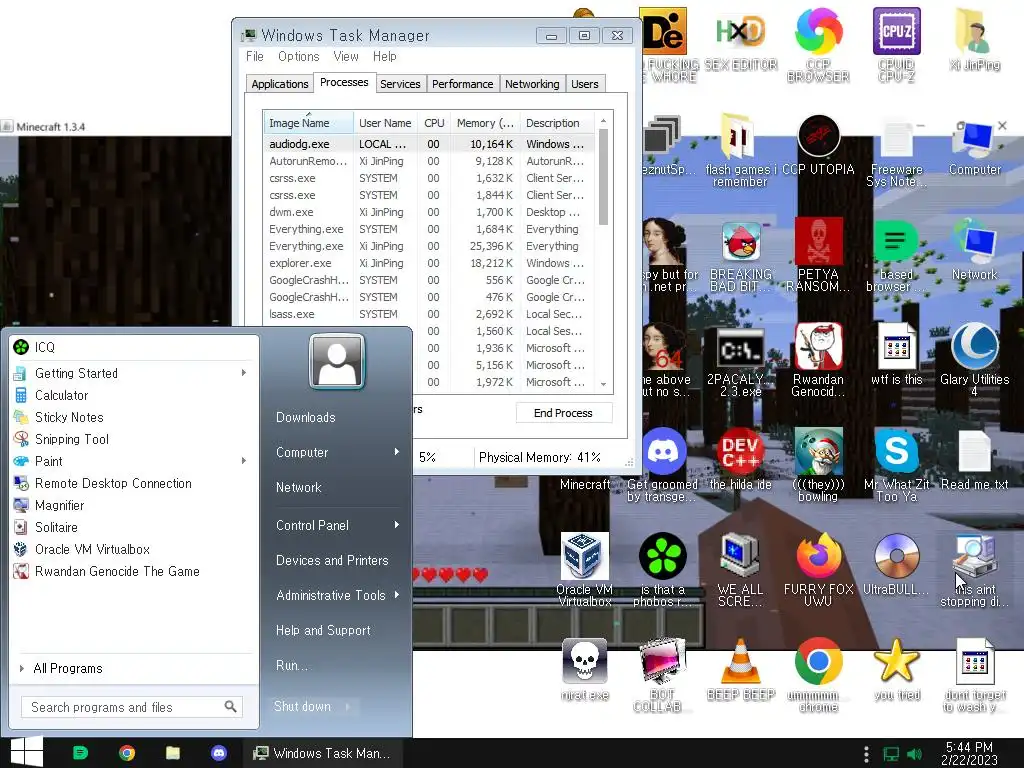Sort processes by CPU column header
This screenshot has width=1024, height=768.
(434, 123)
